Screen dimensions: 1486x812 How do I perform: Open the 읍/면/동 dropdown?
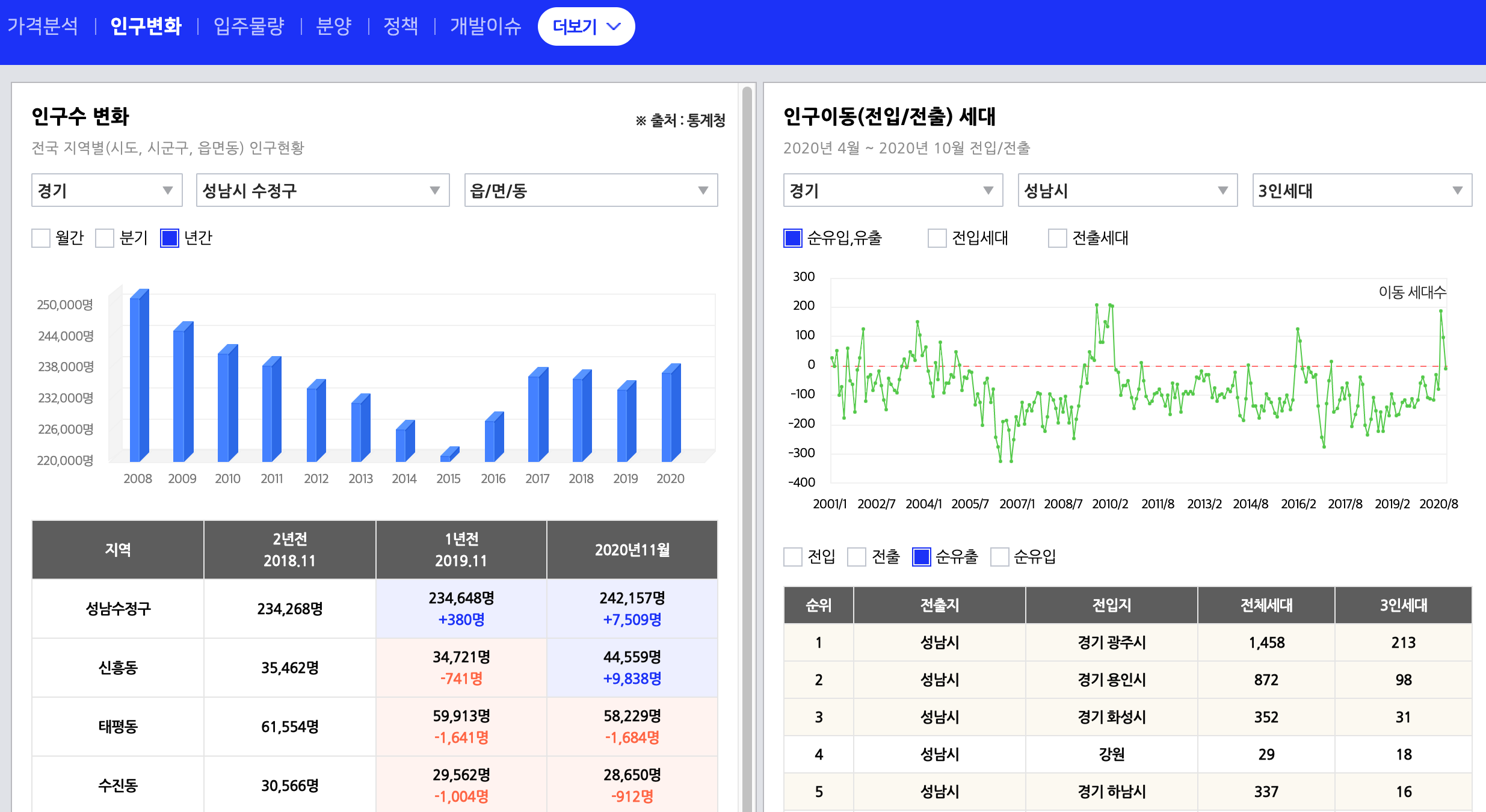coord(590,191)
